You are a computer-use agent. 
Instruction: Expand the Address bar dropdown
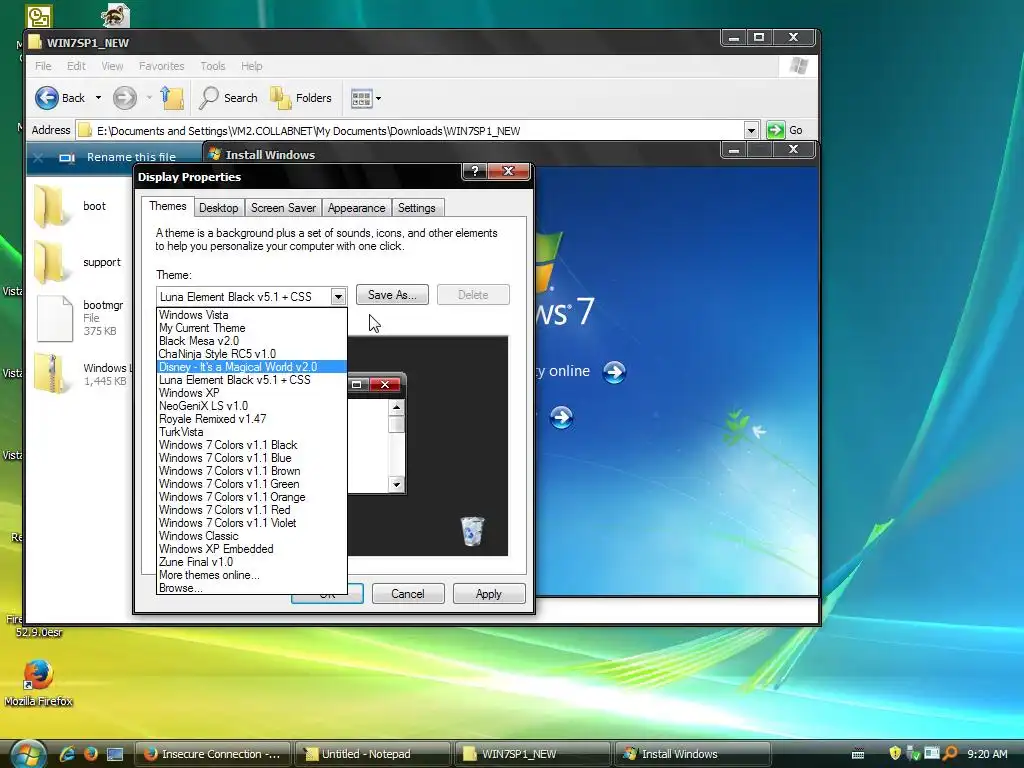751,130
